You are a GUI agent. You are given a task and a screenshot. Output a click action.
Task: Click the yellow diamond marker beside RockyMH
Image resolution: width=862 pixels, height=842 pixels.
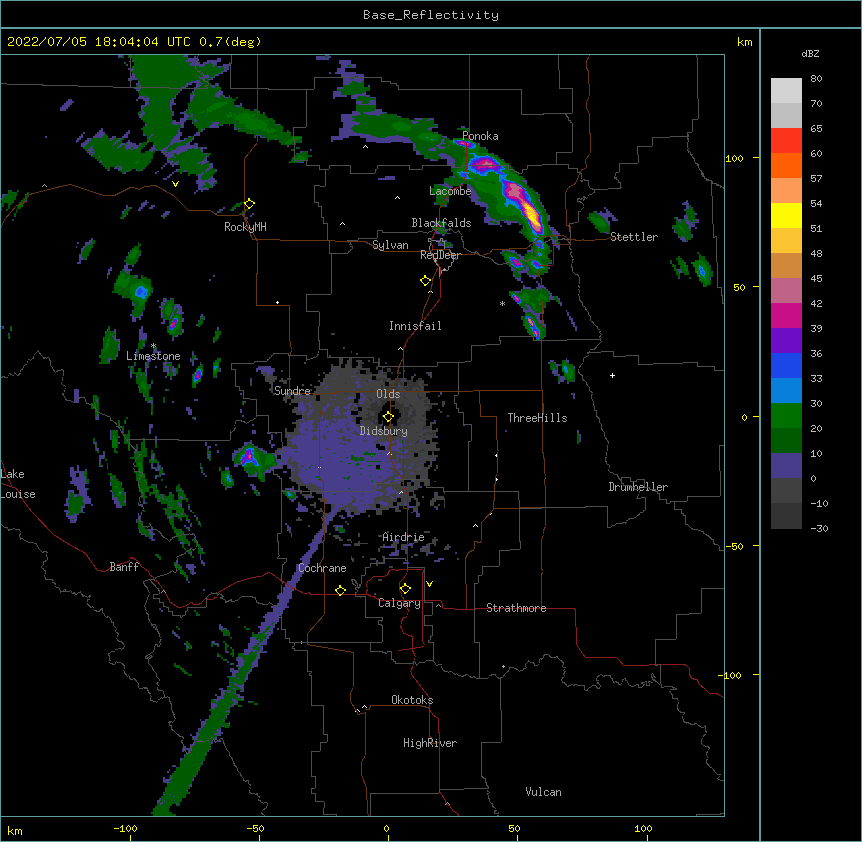[249, 204]
